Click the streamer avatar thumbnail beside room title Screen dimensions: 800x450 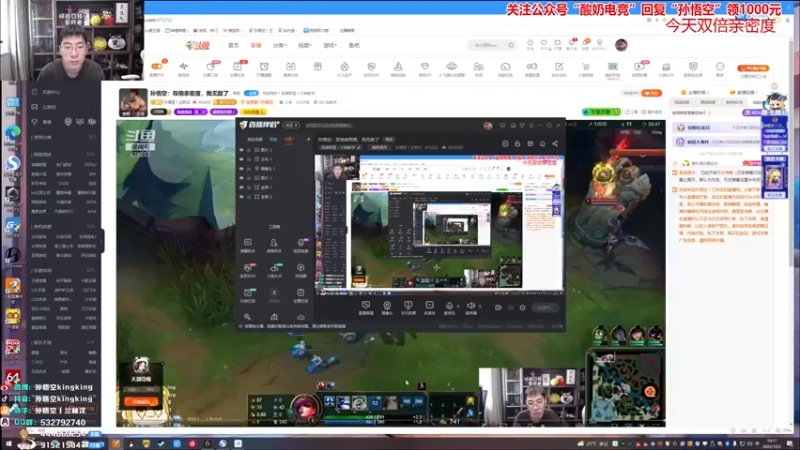coord(133,103)
